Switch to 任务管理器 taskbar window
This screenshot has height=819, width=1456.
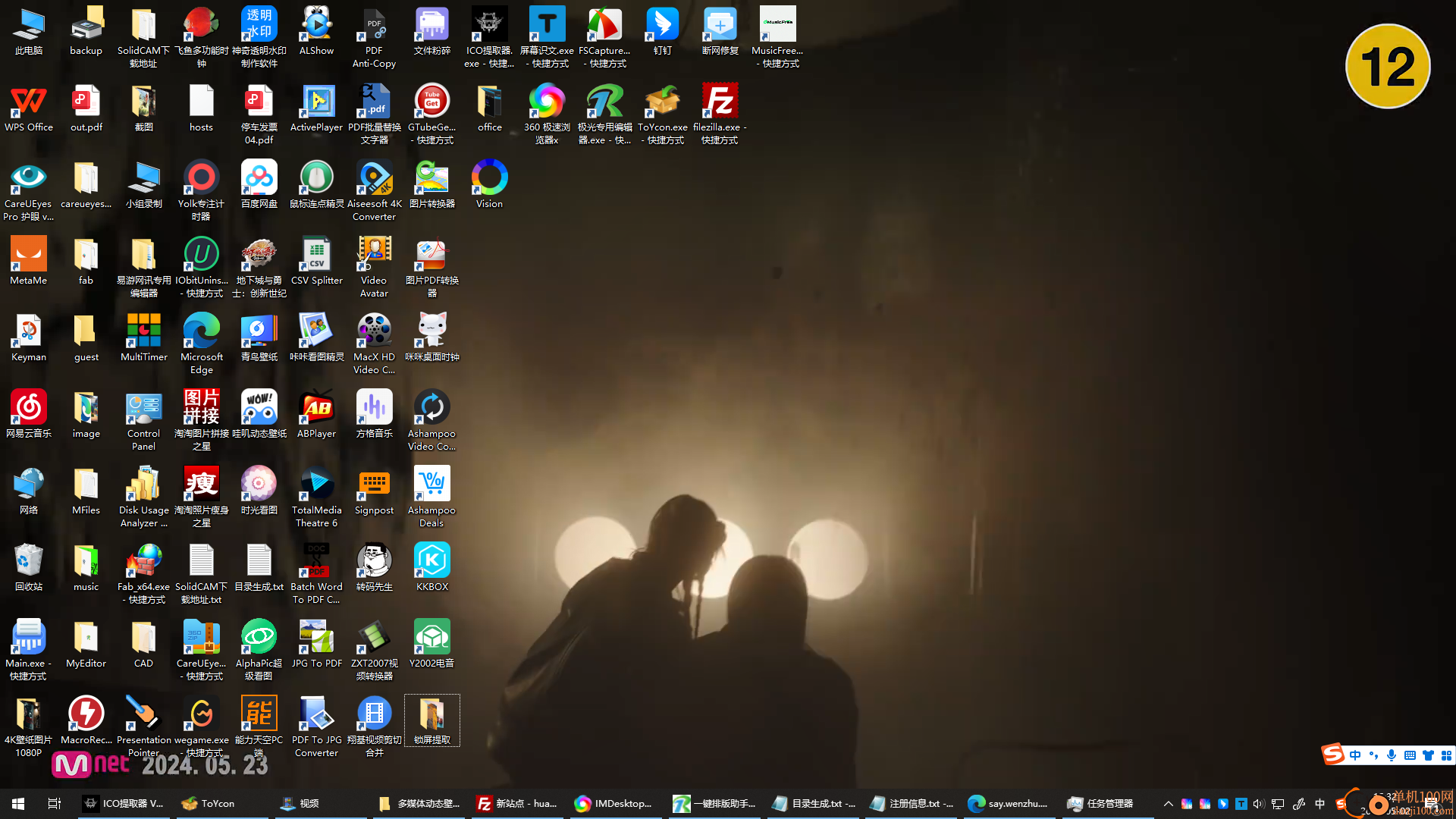[1109, 803]
